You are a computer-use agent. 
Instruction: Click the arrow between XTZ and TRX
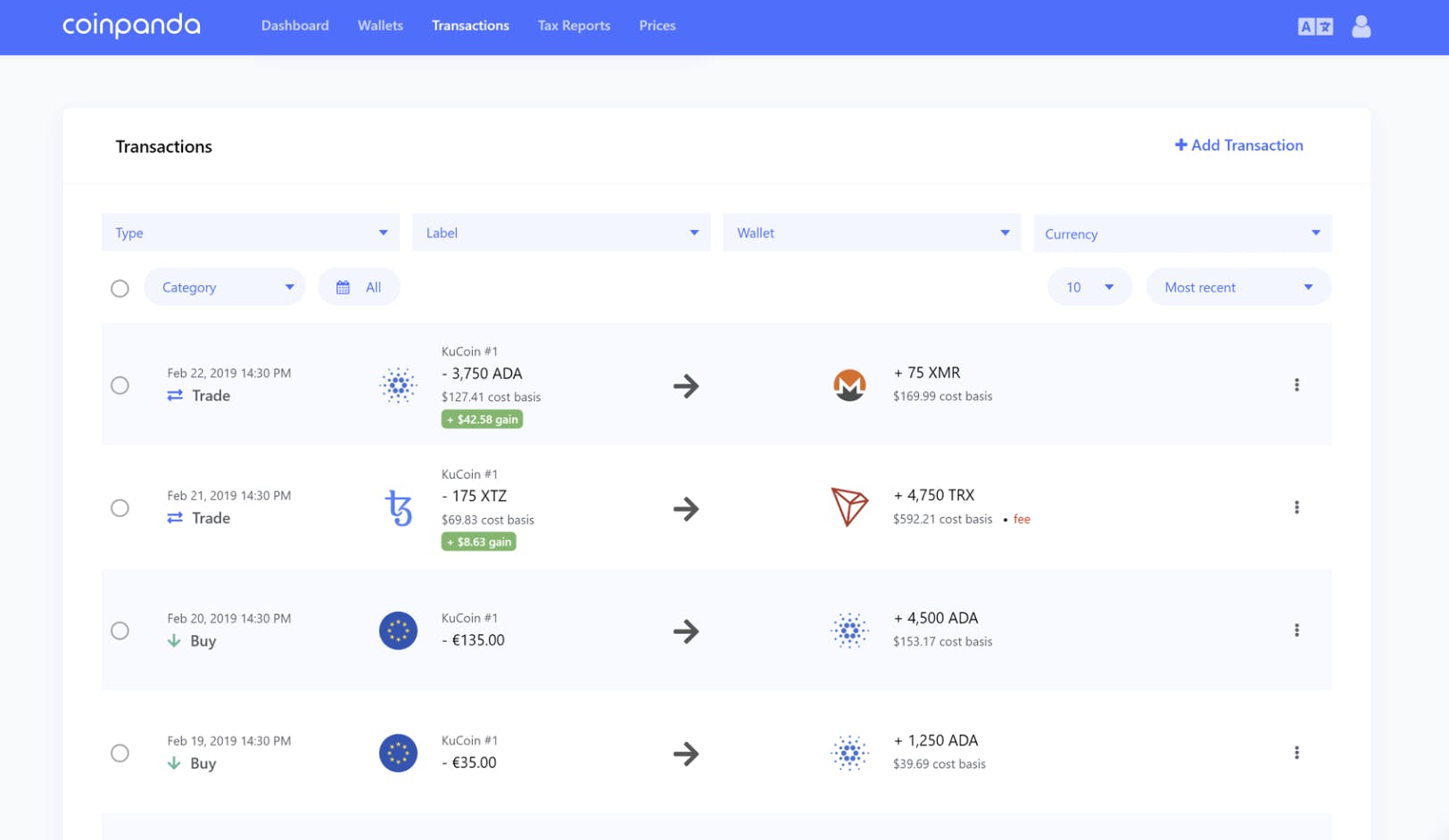(x=685, y=509)
